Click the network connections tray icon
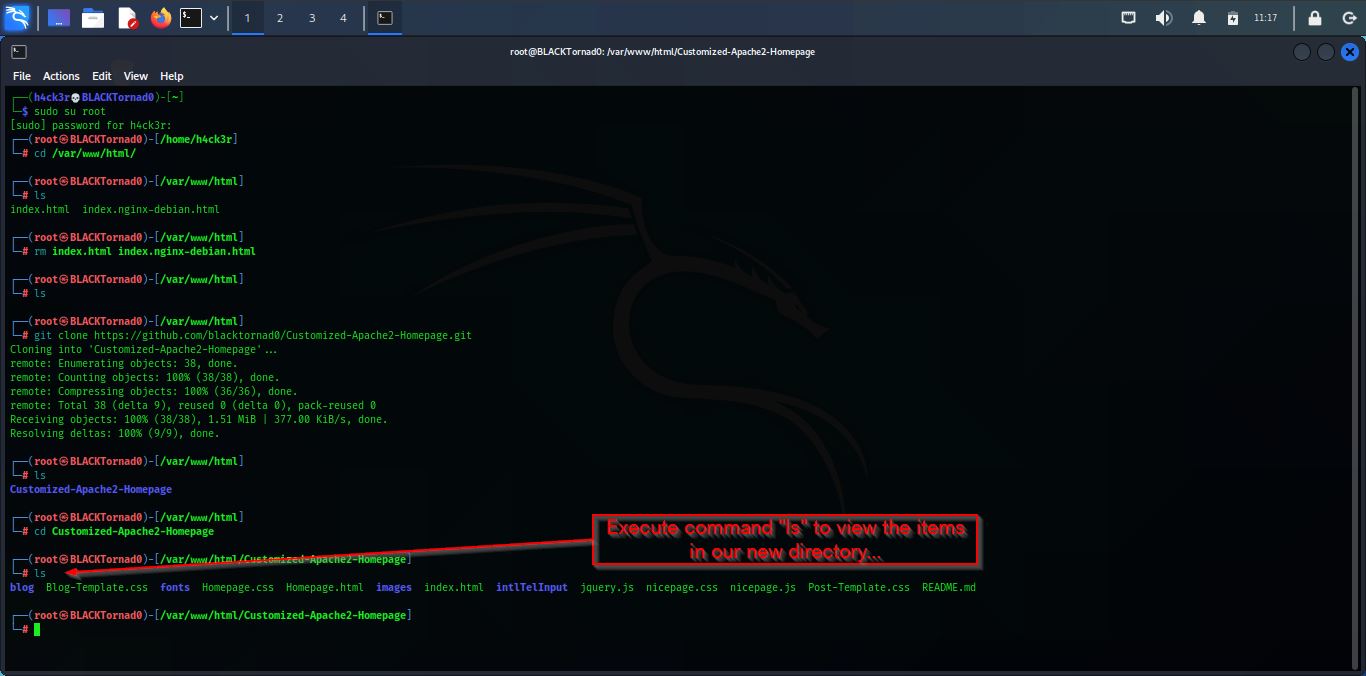 coord(1130,17)
